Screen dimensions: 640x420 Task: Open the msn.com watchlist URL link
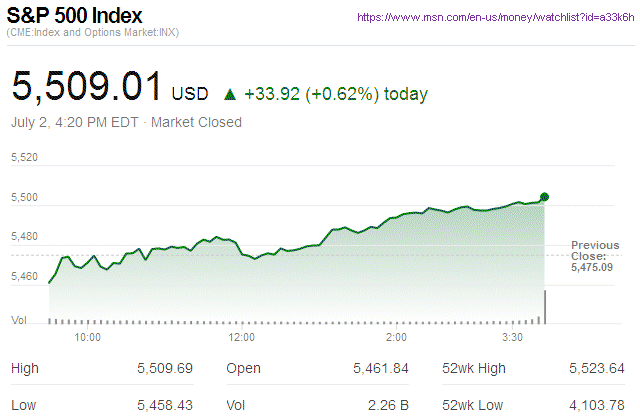495,17
